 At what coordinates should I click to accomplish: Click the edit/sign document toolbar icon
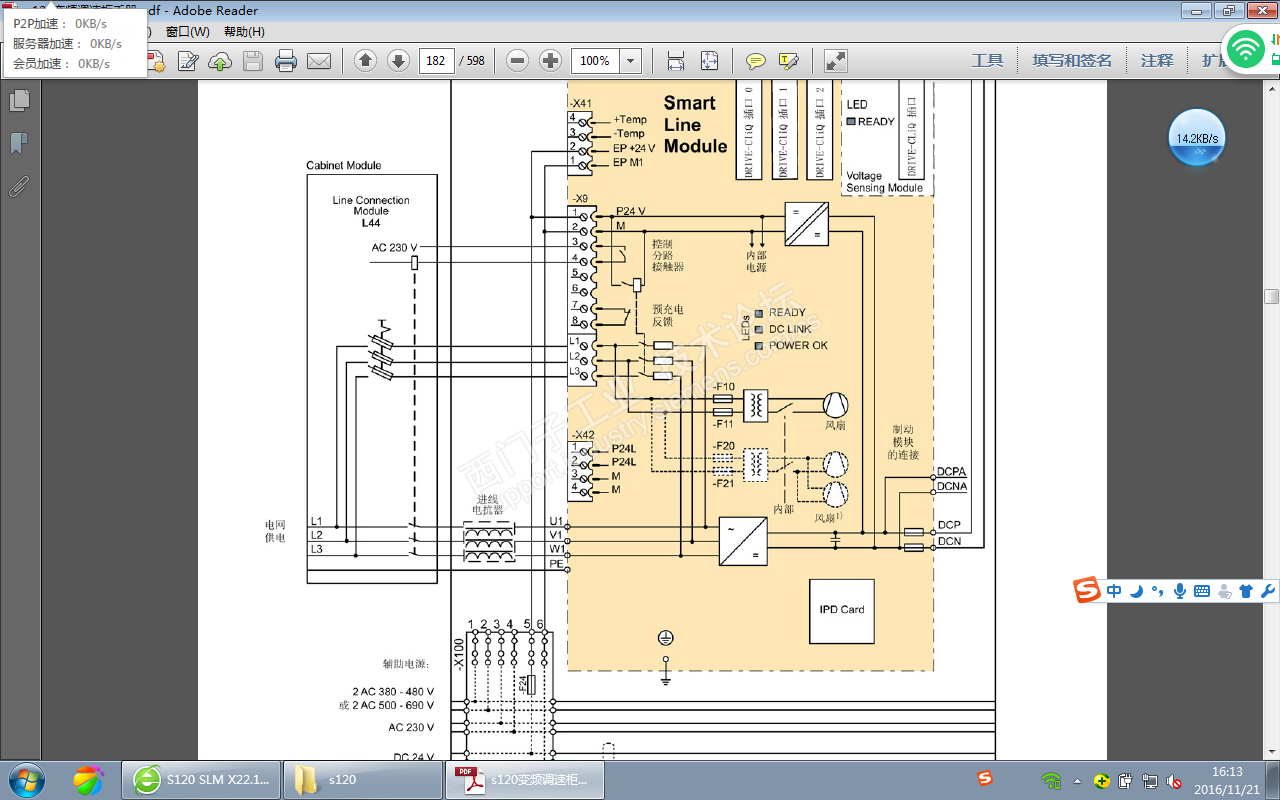point(188,61)
